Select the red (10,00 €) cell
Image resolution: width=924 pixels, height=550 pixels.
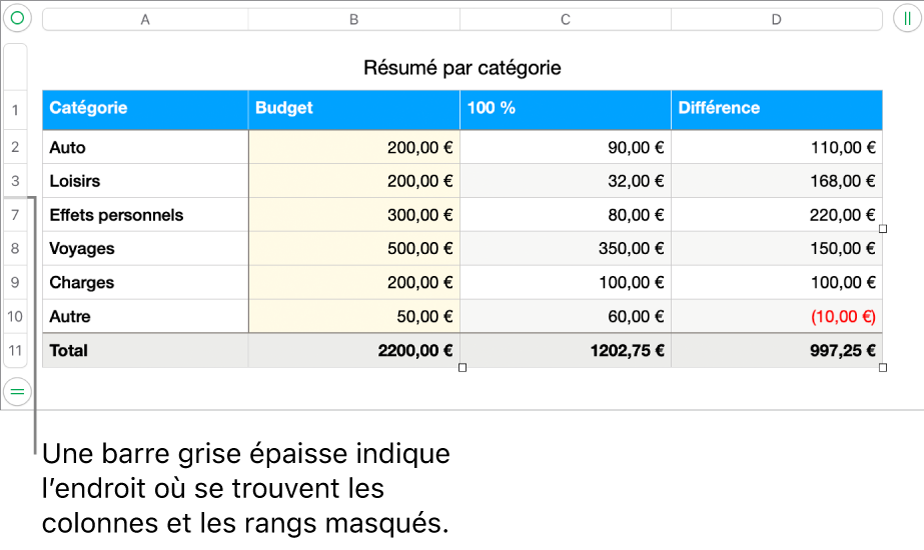(777, 316)
